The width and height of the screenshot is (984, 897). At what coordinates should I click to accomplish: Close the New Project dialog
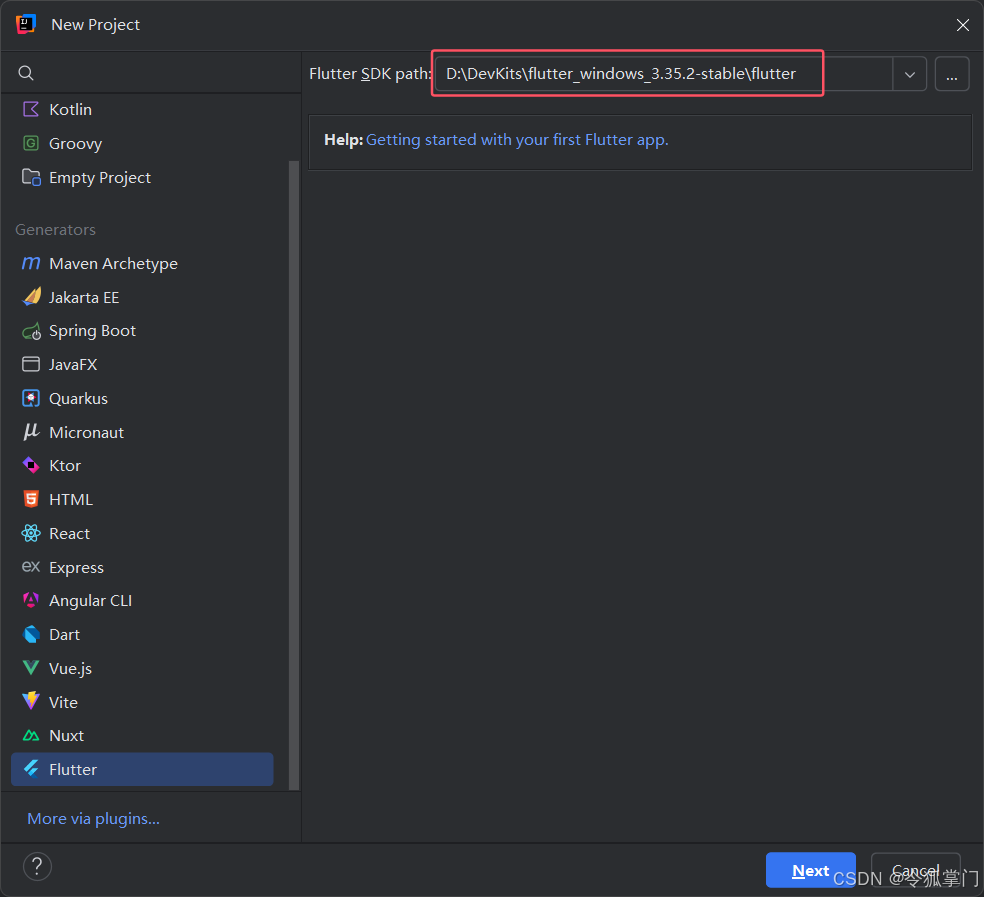962,24
